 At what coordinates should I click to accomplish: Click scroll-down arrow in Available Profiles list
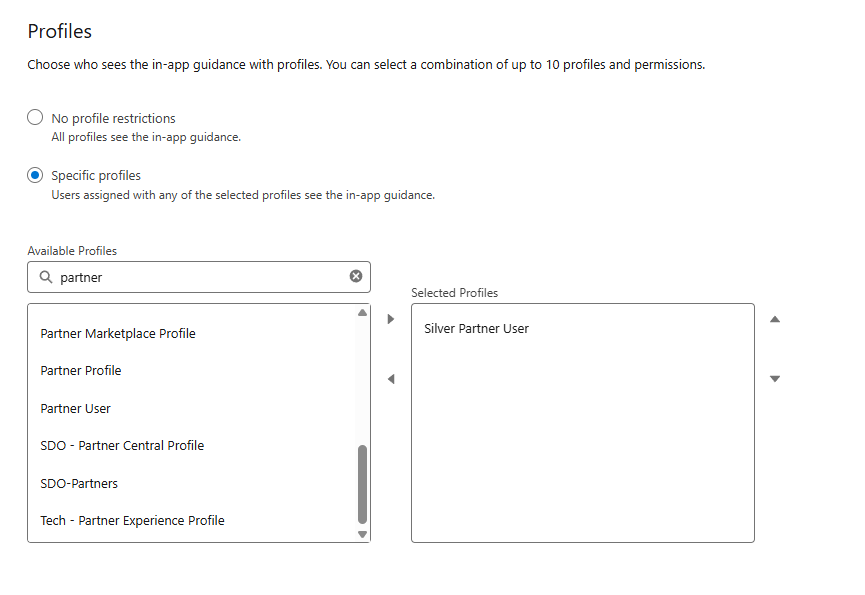point(362,534)
